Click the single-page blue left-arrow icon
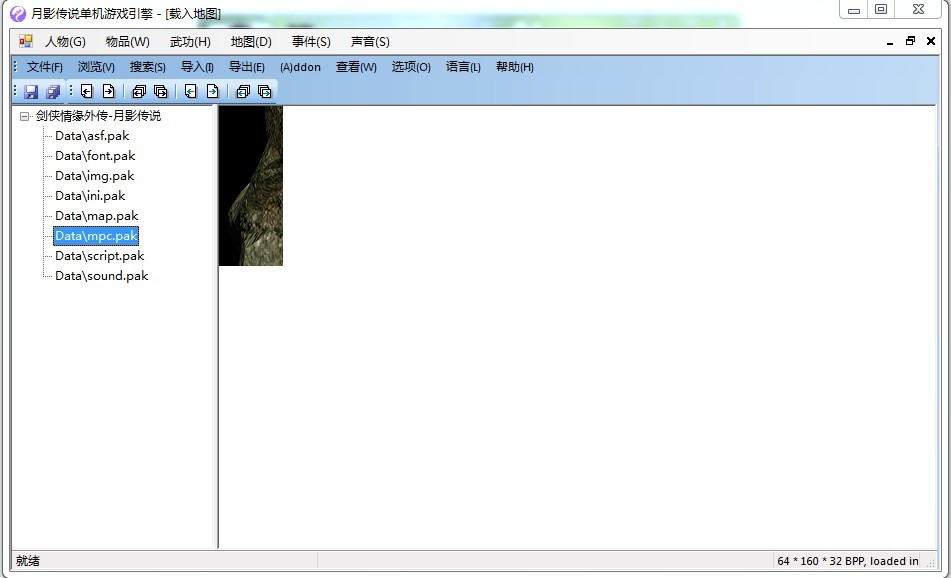The width and height of the screenshot is (951, 578). pyautogui.click(x=87, y=92)
